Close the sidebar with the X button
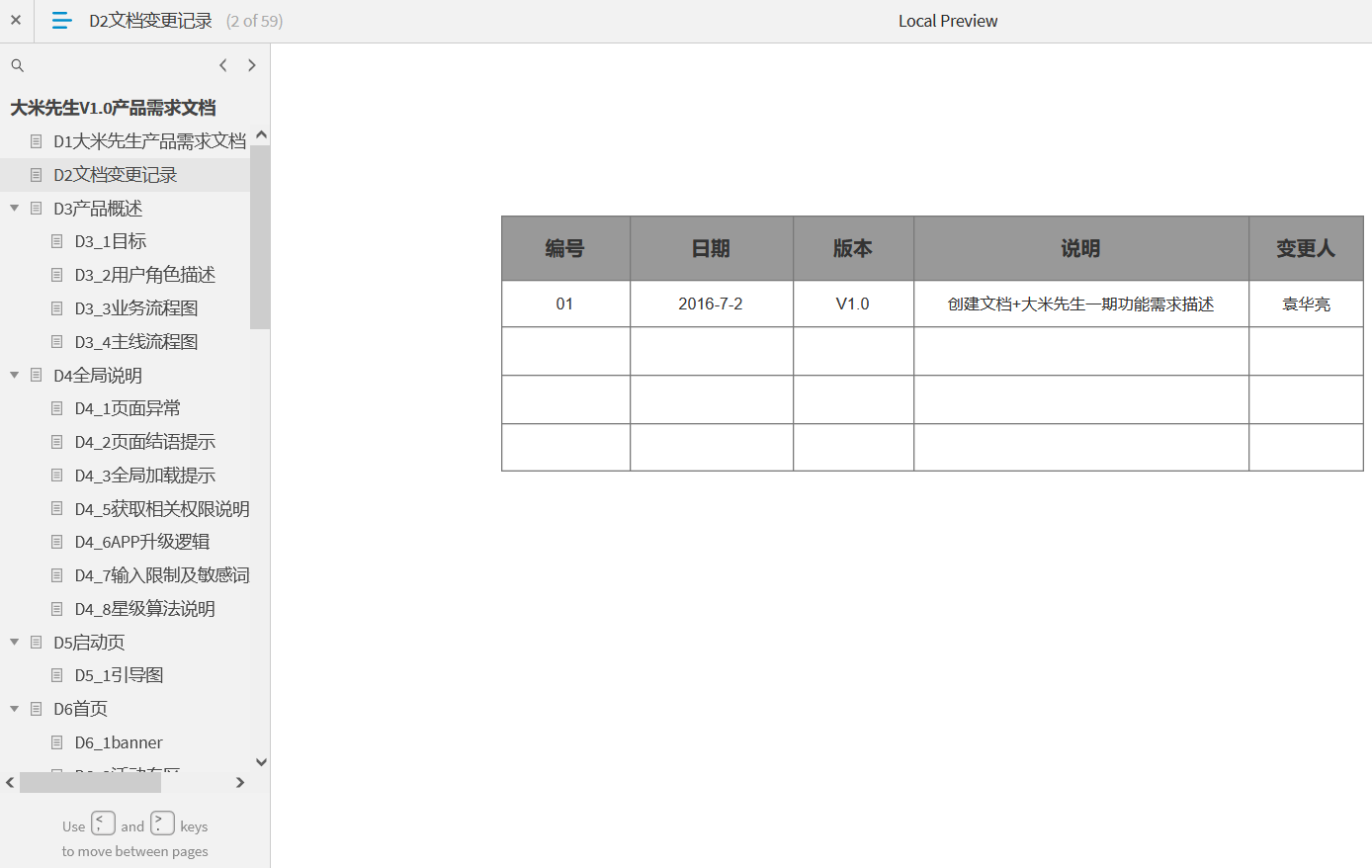The height and width of the screenshot is (868, 1372). click(x=16, y=20)
